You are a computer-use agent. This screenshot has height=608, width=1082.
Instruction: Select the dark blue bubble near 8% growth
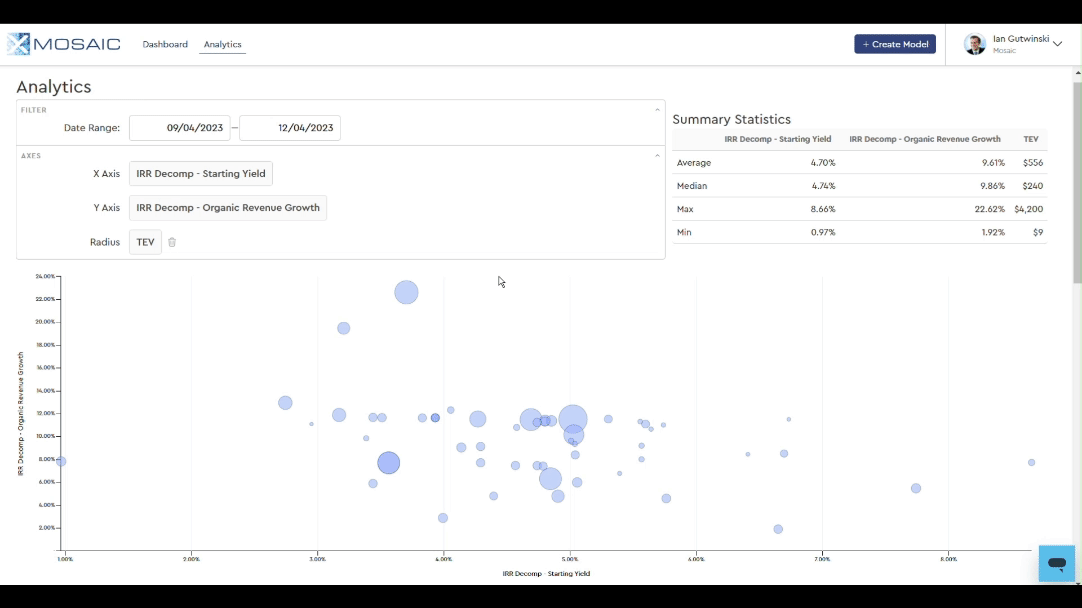(x=389, y=462)
